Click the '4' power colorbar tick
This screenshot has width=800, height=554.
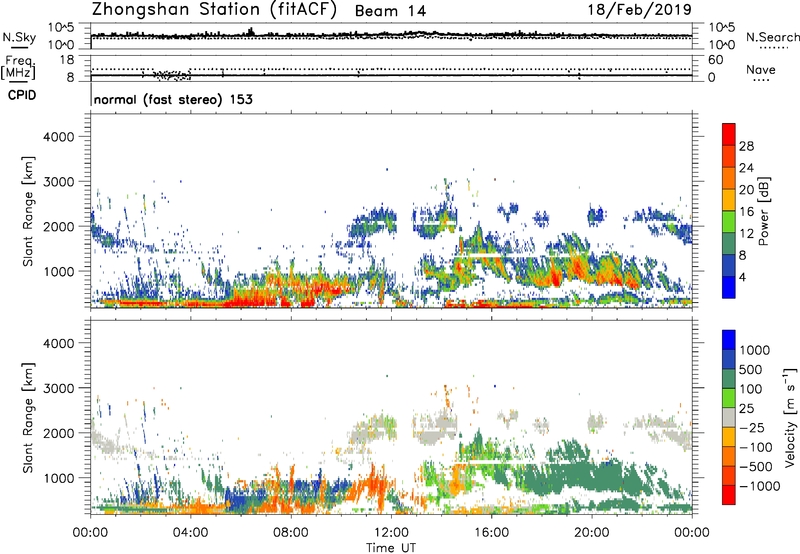[x=742, y=278]
